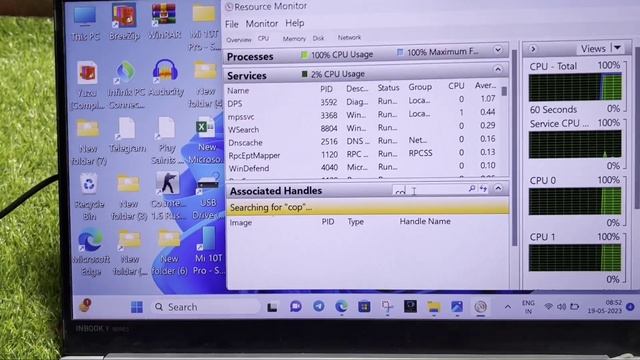Open the New folder (7) desktop folder
This screenshot has width=640, height=360.
coord(89,143)
